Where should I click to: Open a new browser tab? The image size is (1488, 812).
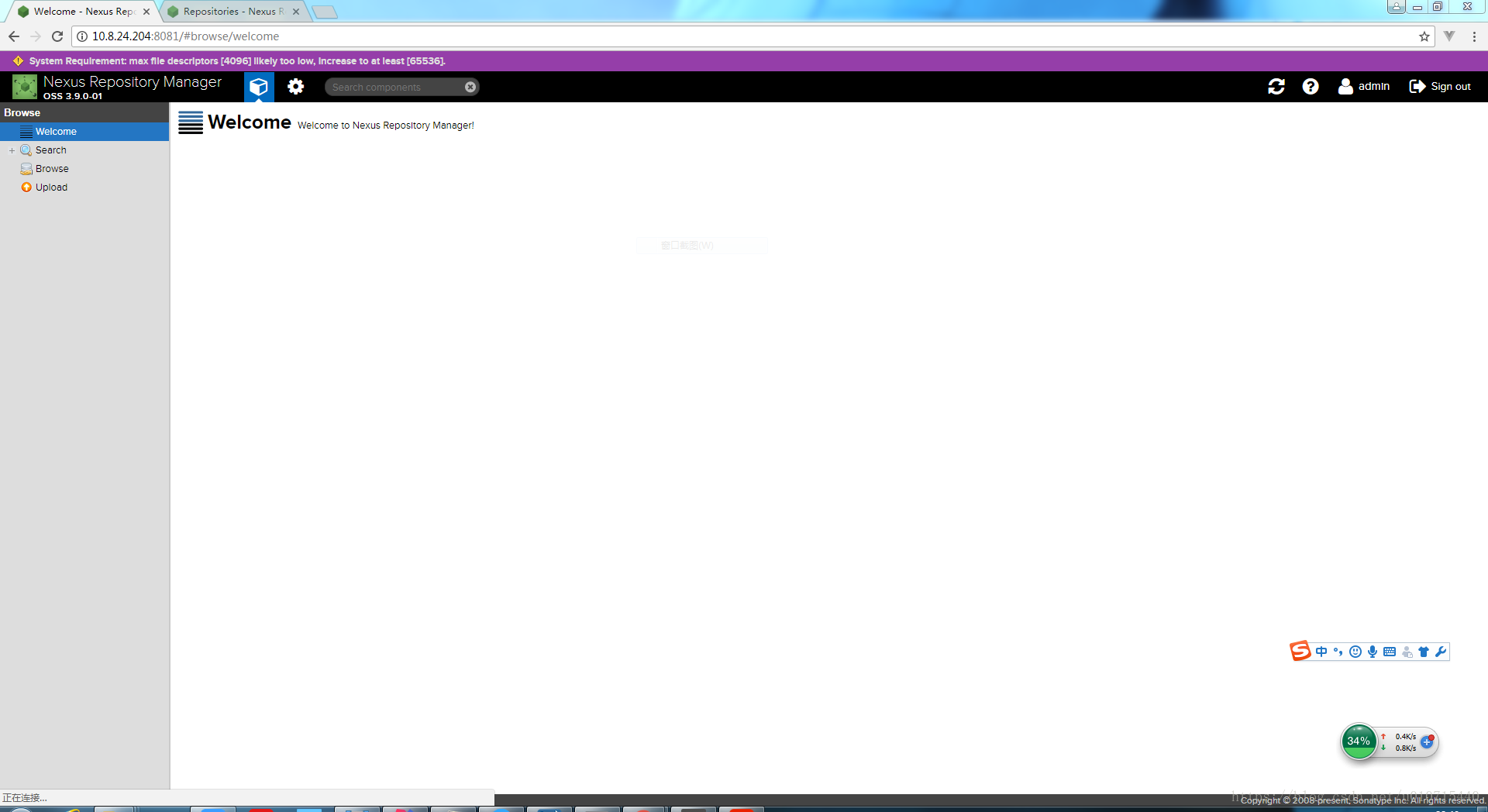point(325,12)
